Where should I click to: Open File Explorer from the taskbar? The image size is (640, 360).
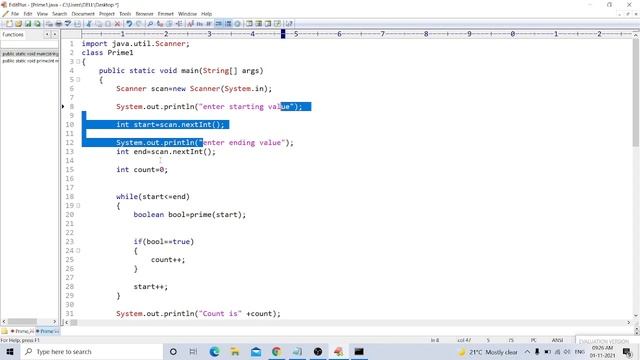click(235, 351)
